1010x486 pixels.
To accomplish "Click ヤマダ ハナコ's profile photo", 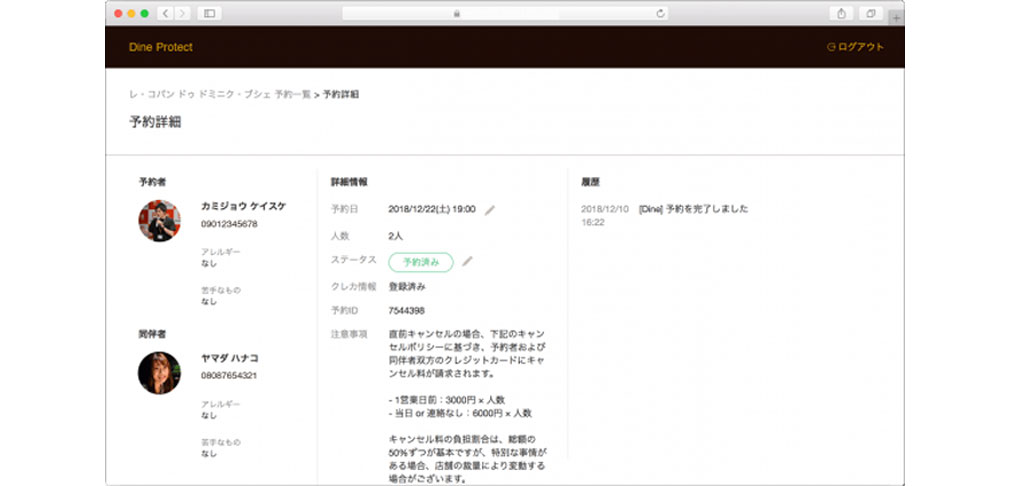I will (160, 373).
